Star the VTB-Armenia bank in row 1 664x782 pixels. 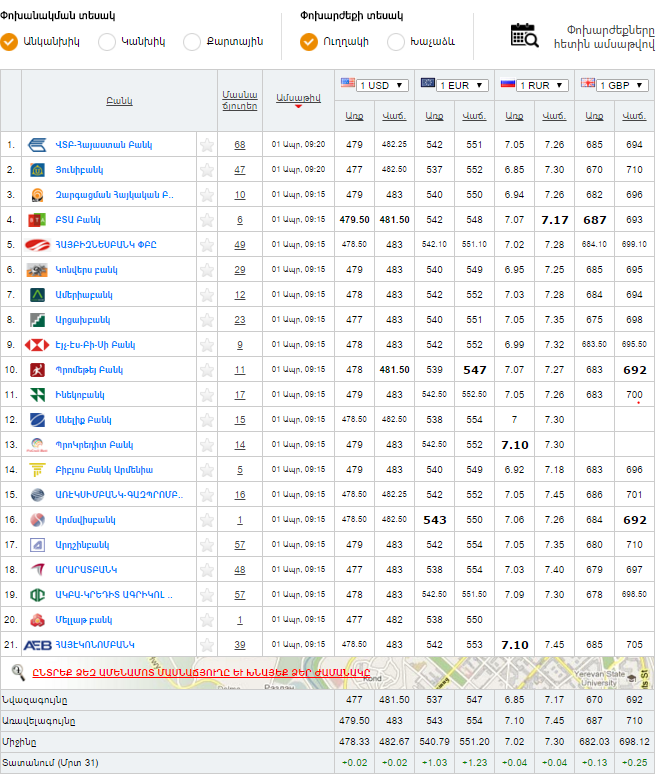(x=207, y=145)
